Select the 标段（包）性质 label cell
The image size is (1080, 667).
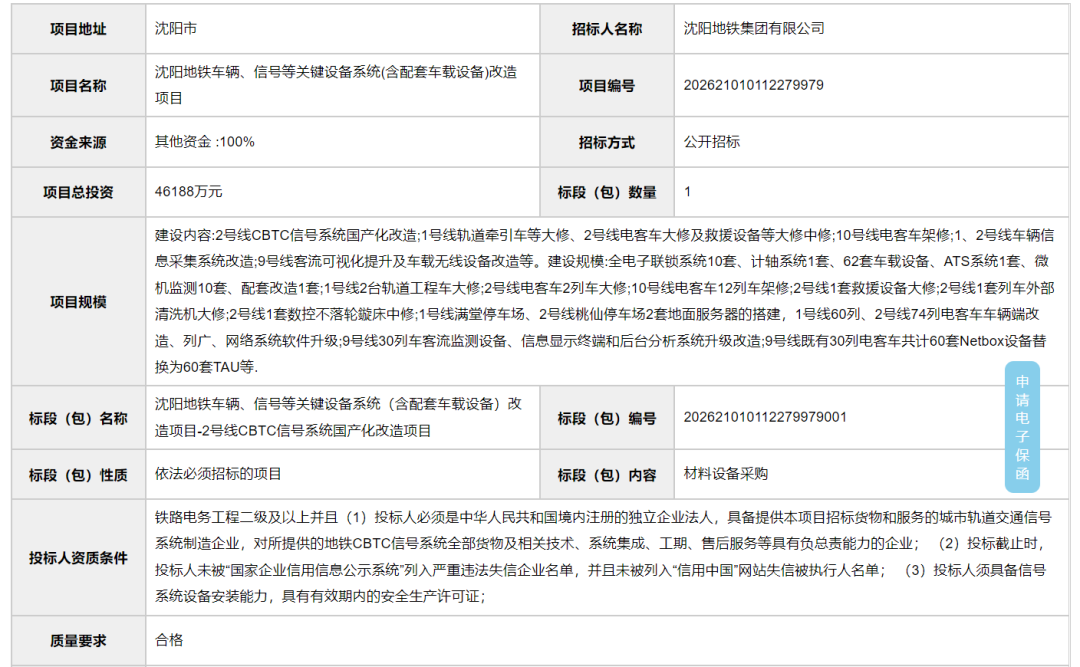[79, 475]
